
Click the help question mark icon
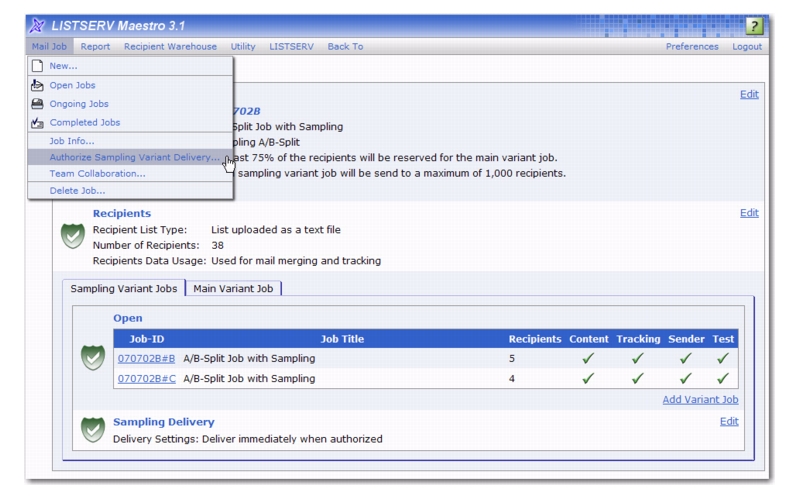(754, 26)
